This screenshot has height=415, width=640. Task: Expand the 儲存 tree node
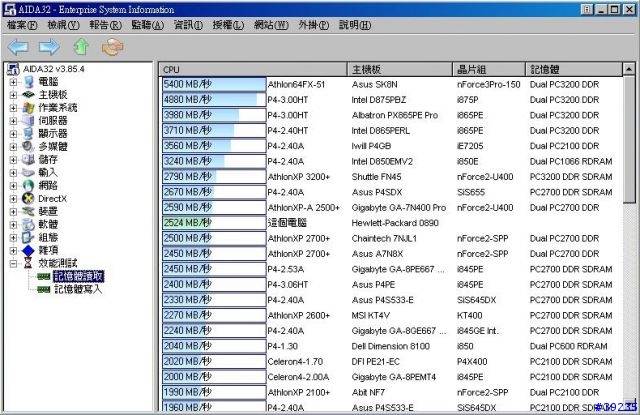click(13, 160)
